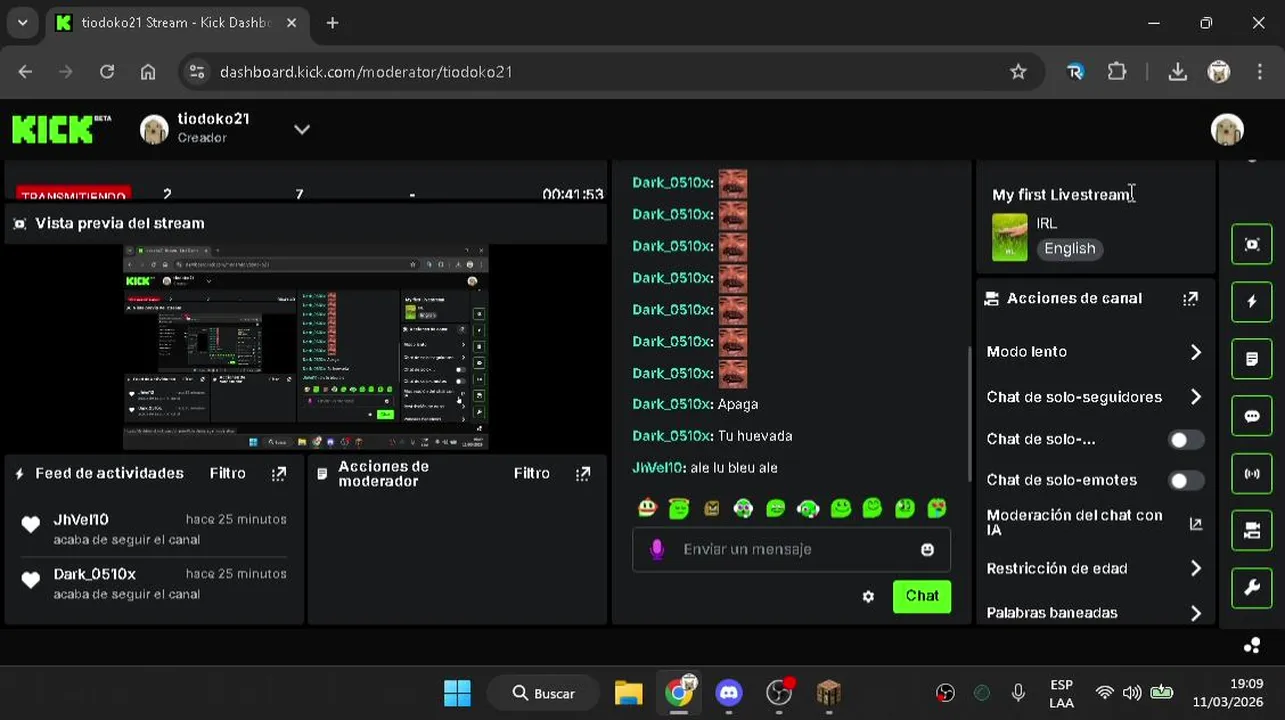Viewport: 1285px width, 720px height.
Task: Insert the emote wearing a red hat
Action: pos(647,508)
